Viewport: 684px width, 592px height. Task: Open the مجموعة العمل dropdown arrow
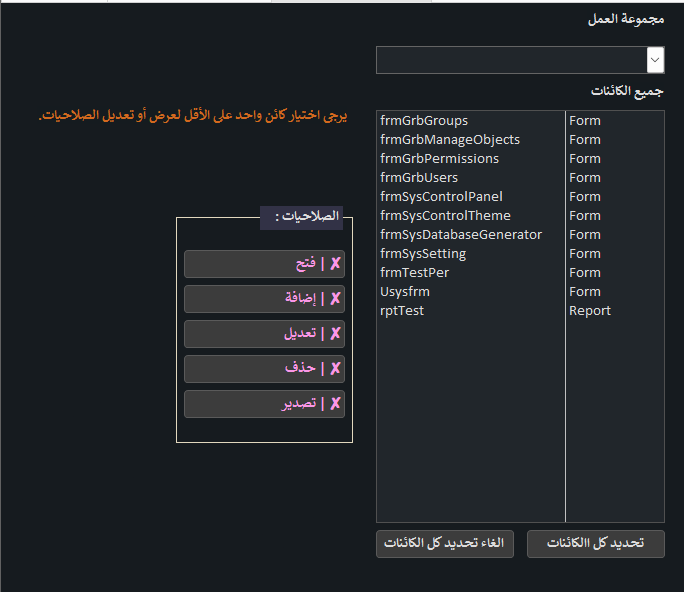click(x=655, y=60)
